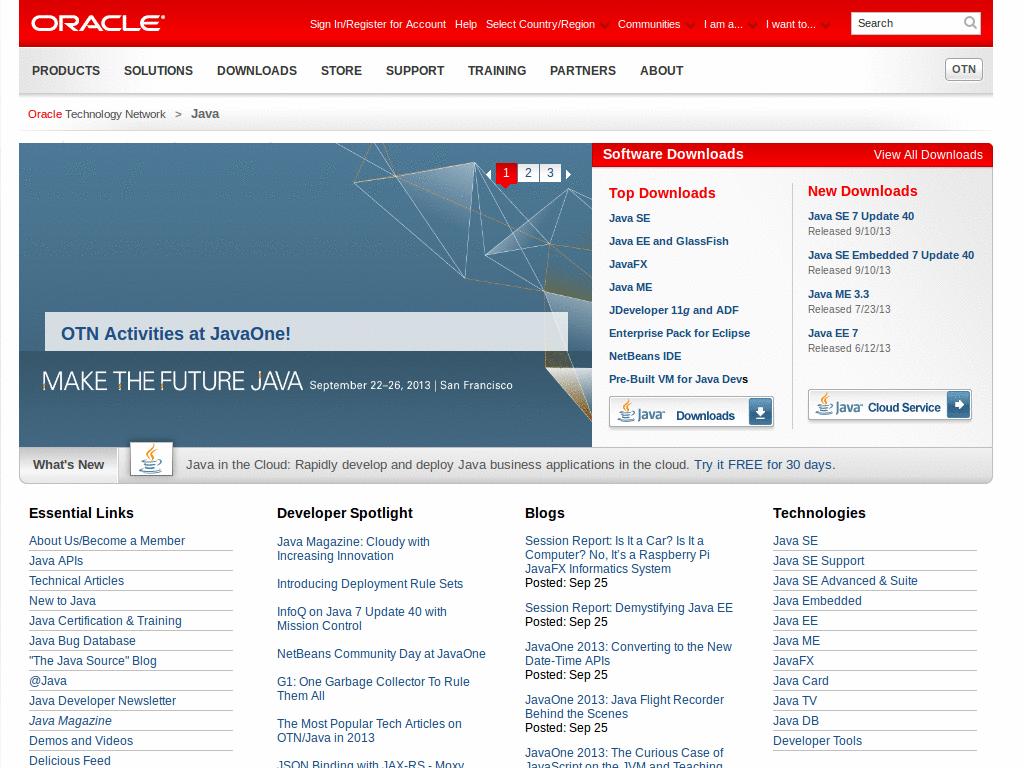Open the PARTNERS menu
This screenshot has height=768, width=1024.
(x=583, y=71)
